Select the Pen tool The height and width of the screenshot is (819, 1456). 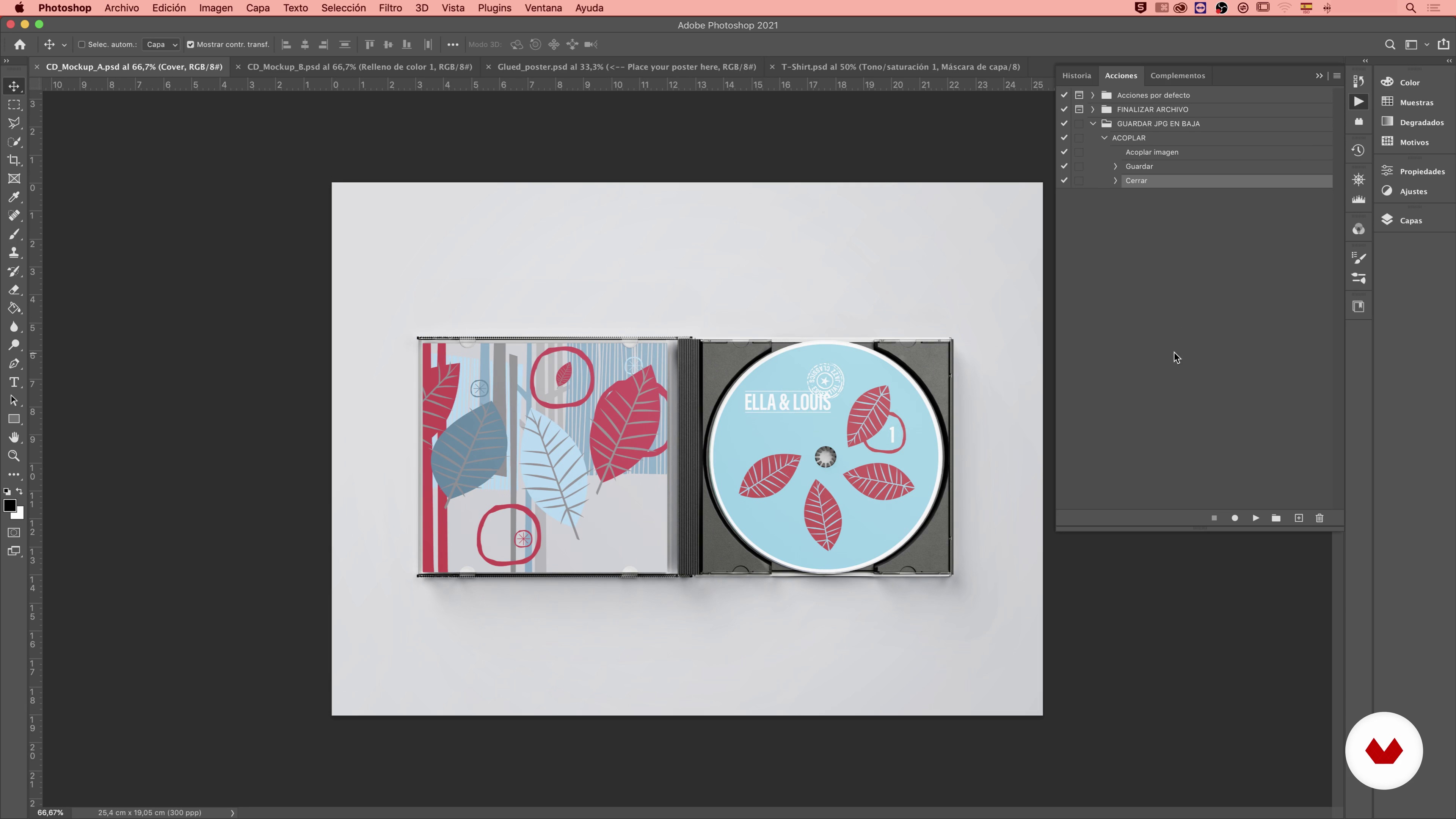[x=14, y=364]
